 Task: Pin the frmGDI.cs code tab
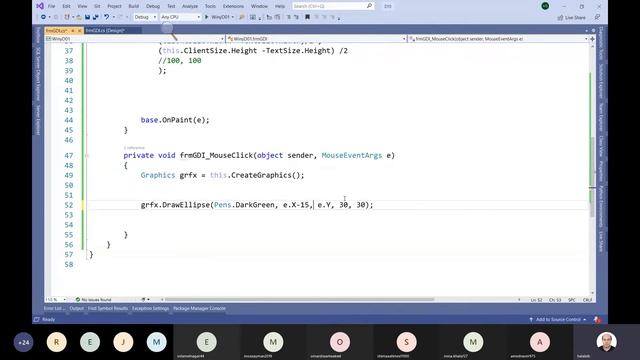(73, 31)
